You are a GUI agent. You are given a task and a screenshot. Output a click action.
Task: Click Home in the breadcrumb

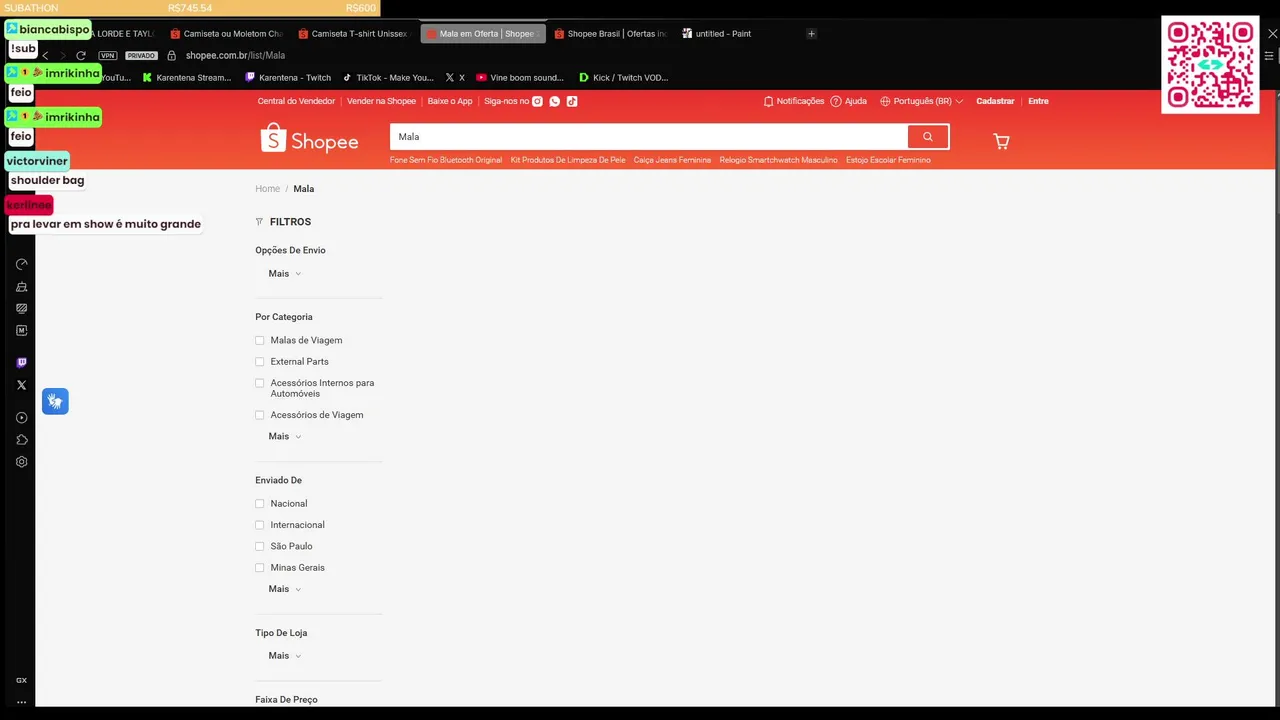pos(267,189)
